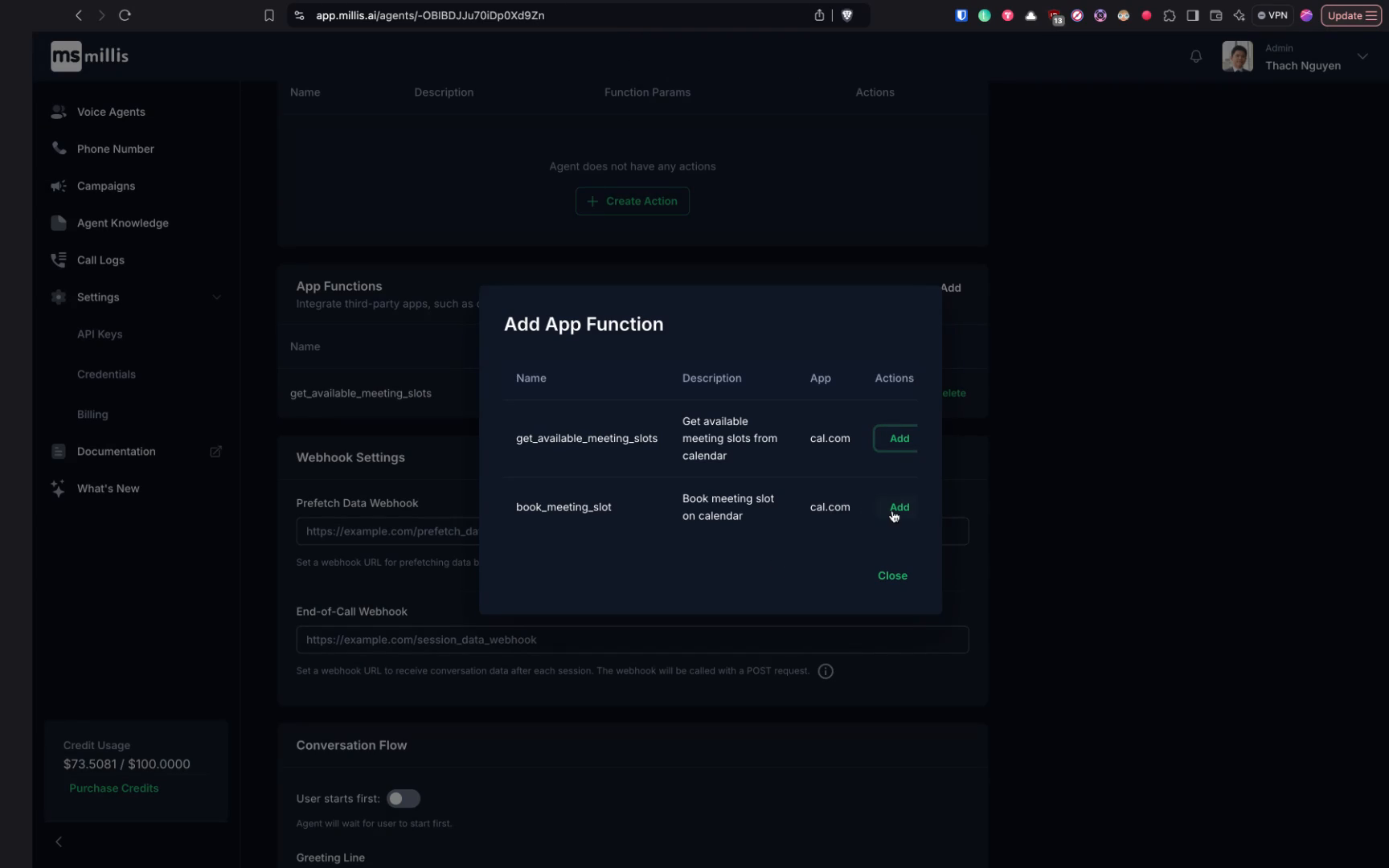
Task: Click the Settings gear icon
Action: tap(58, 297)
